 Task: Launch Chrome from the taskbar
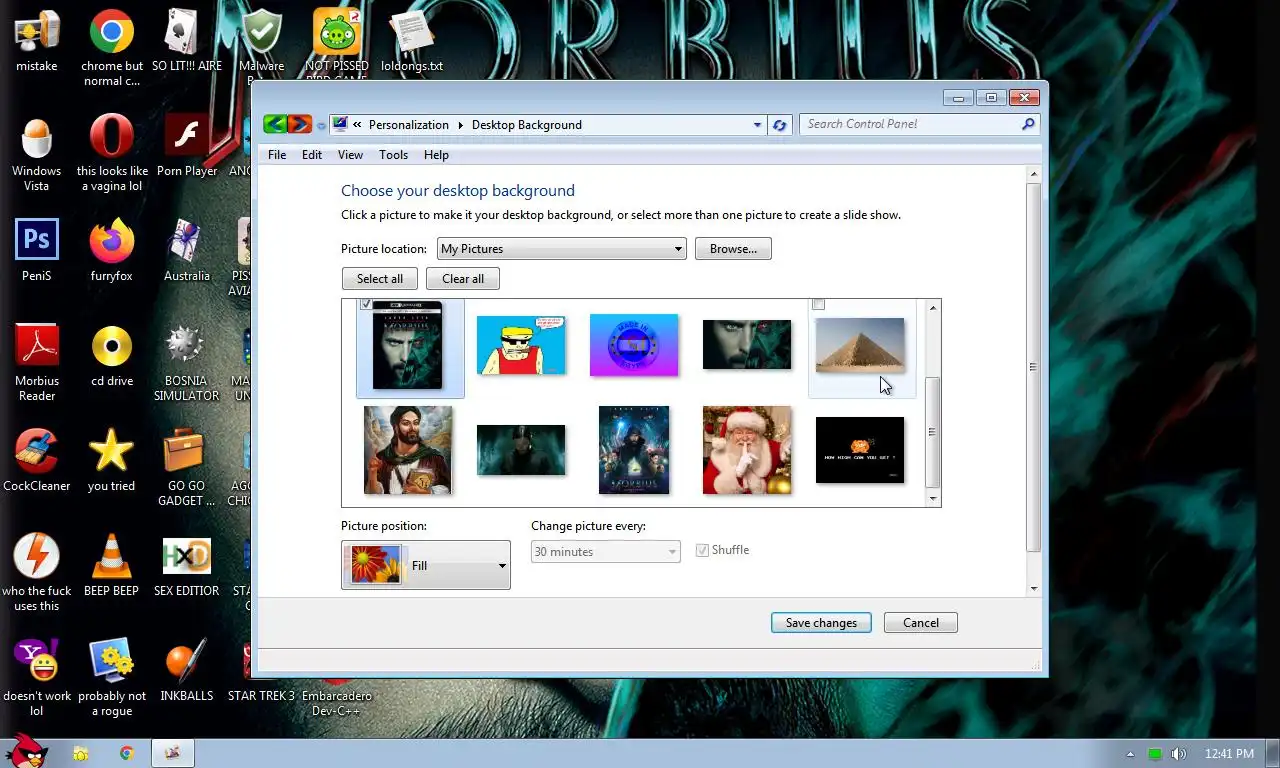126,753
